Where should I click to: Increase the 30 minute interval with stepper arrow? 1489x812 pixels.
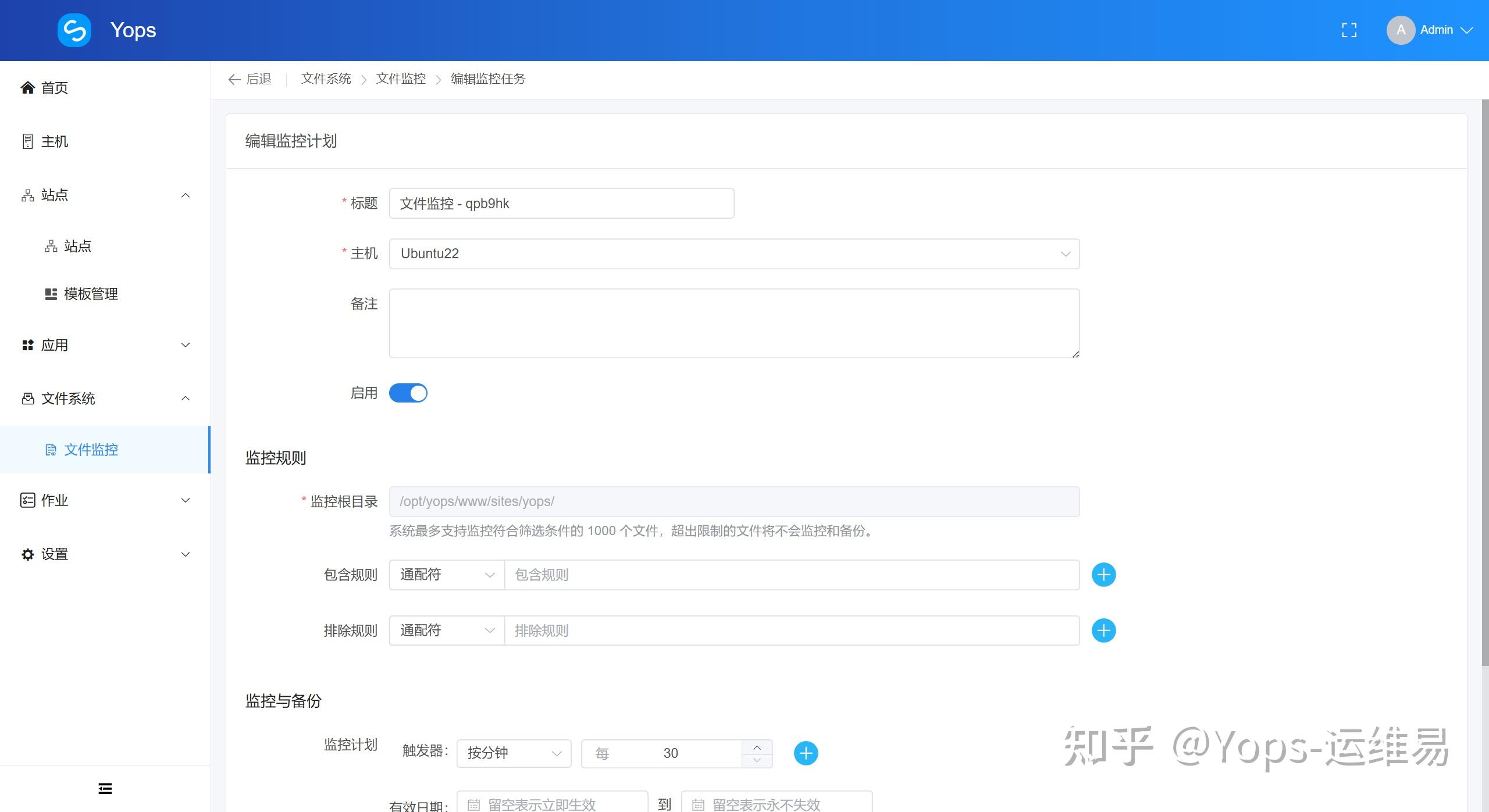[x=757, y=747]
